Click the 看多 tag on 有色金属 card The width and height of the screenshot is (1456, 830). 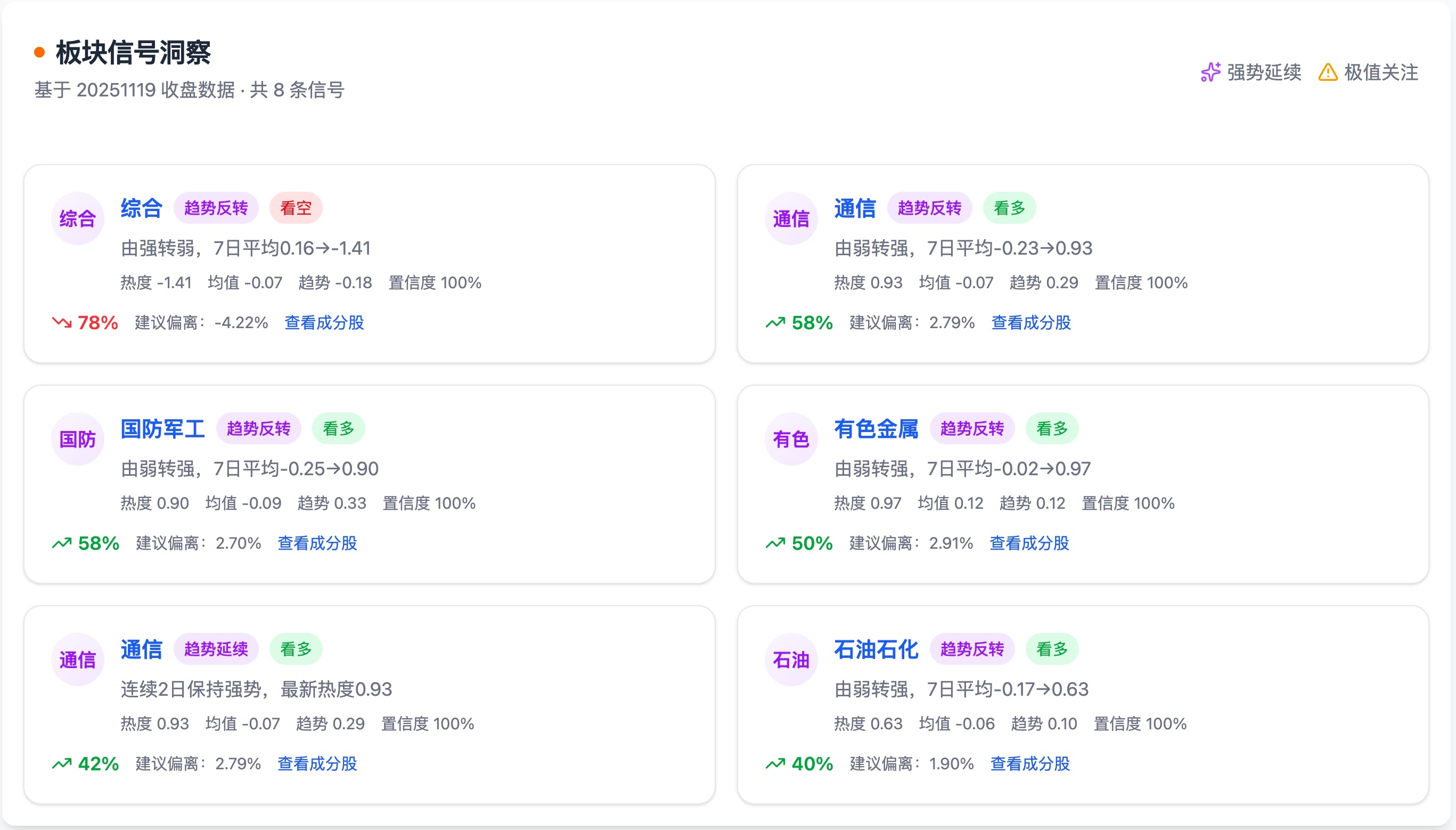click(1051, 429)
